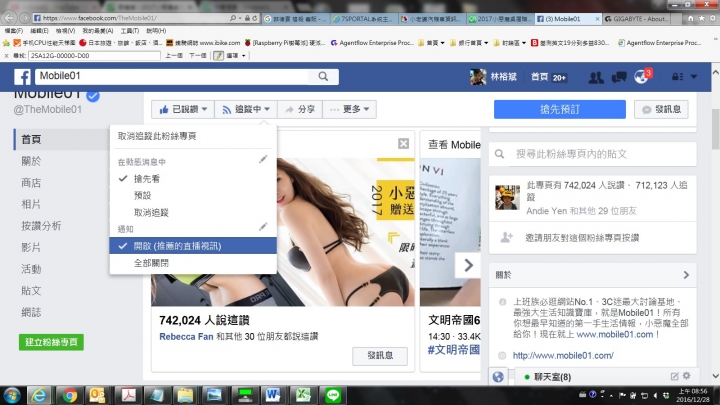Click 發訊息 button under likes card
Viewport: 720px width, 405px height.
coord(380,356)
